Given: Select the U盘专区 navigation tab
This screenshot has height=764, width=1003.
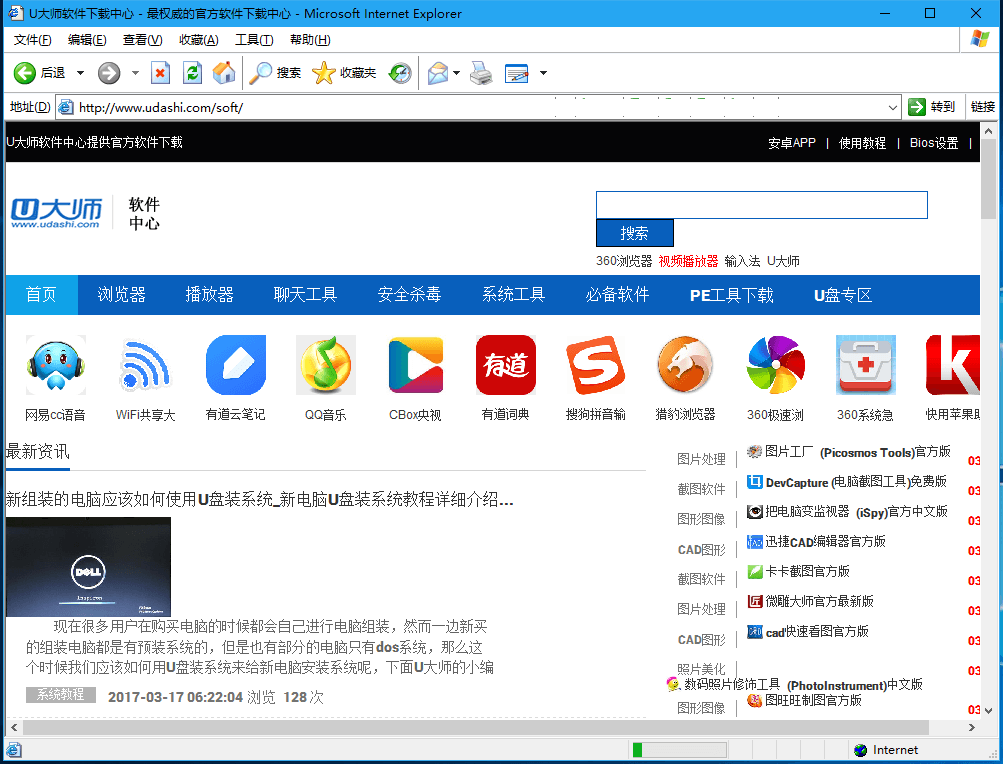Looking at the screenshot, I should coord(842,294).
